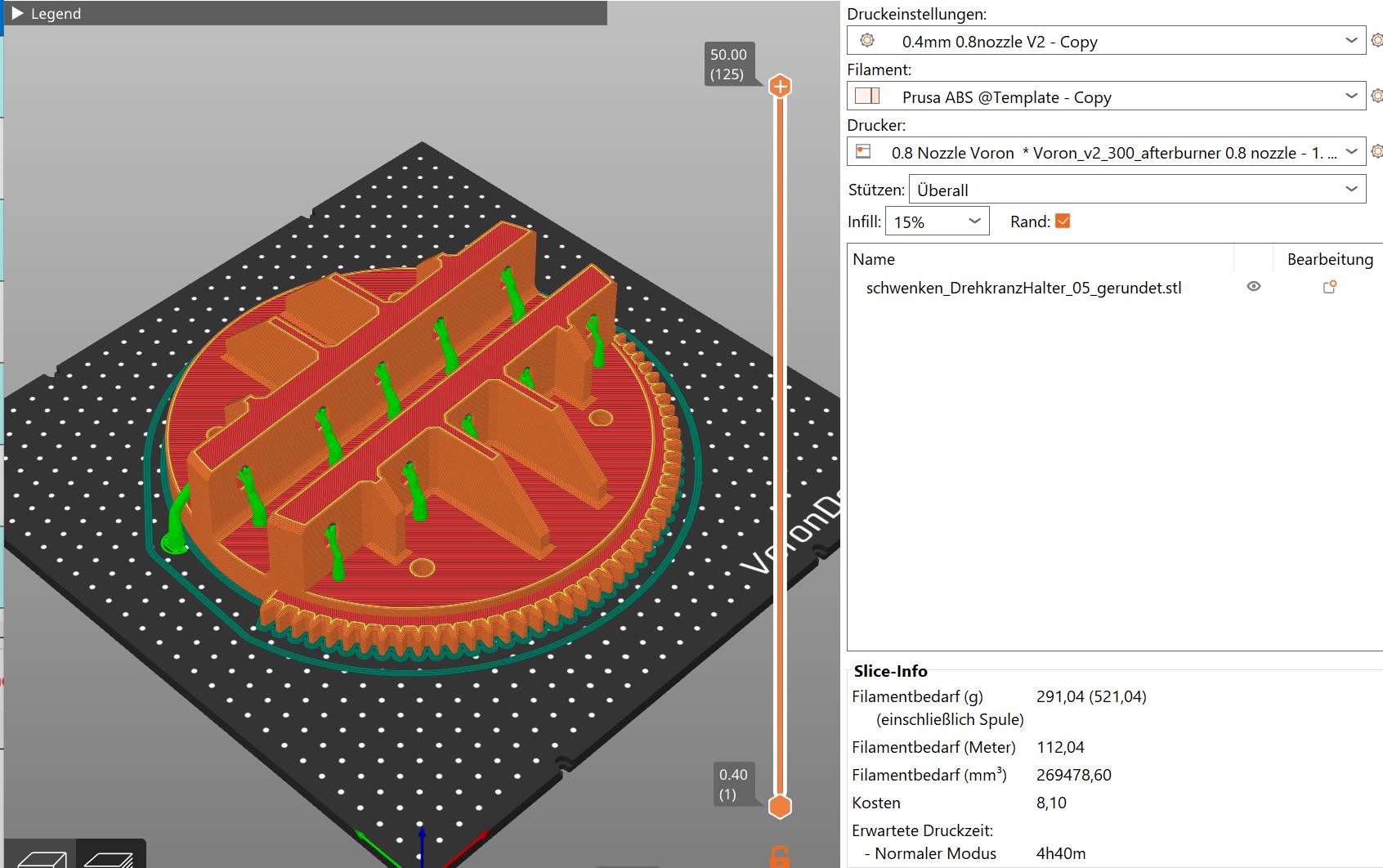Viewport: 1383px width, 868px height.
Task: Toggle visibility eye for DrehkranzHalter object
Action: coord(1253,286)
